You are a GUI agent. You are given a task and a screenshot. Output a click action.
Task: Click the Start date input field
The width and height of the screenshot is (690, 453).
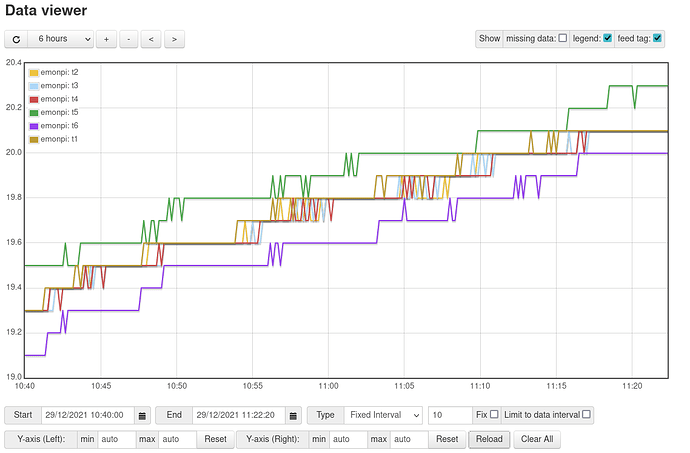(x=88, y=415)
